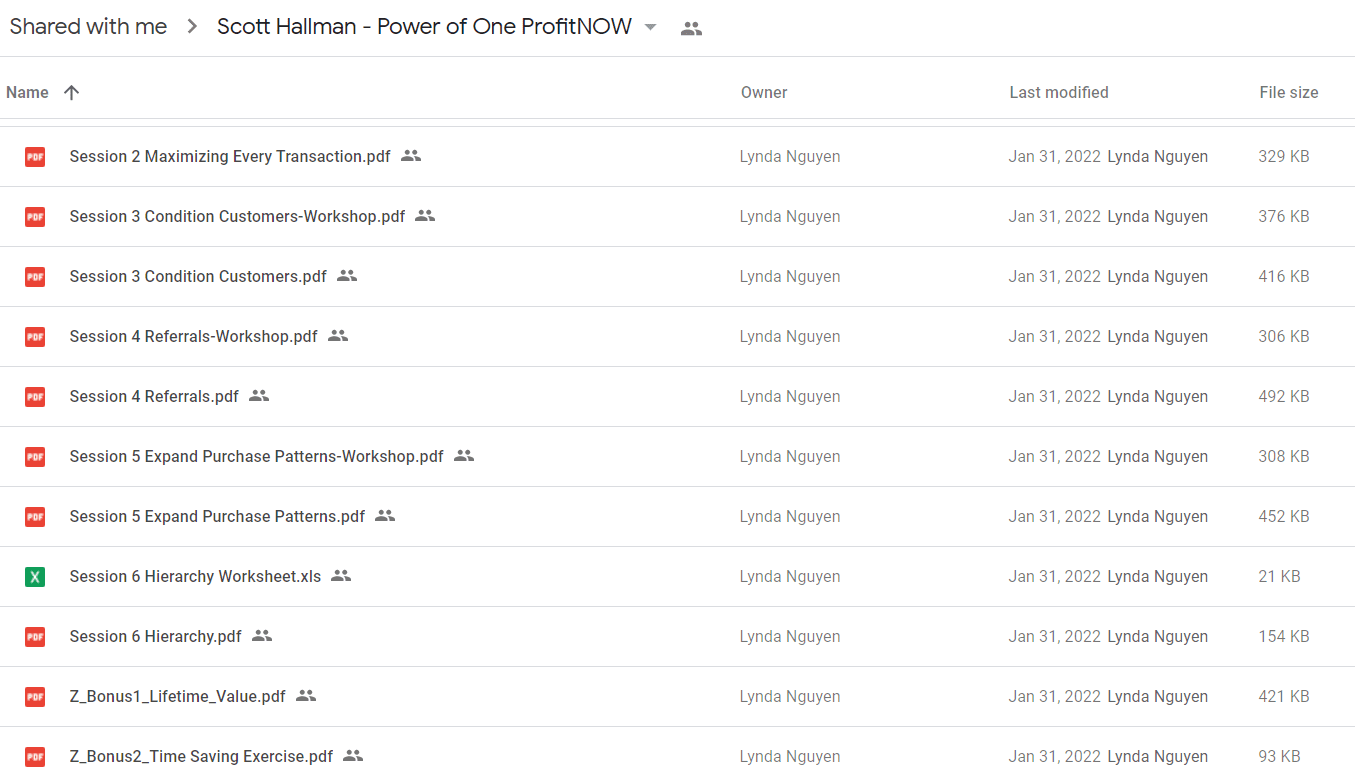Reverse sort direction with Name arrow
The height and width of the screenshot is (781, 1355).
click(71, 92)
